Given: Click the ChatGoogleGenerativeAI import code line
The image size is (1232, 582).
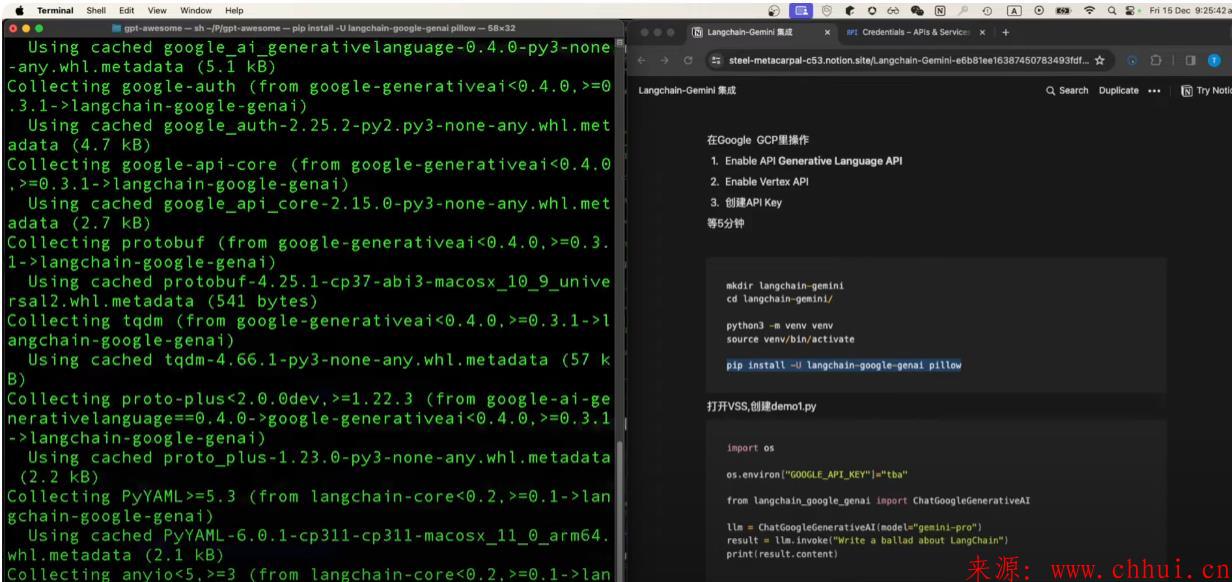Looking at the screenshot, I should pyautogui.click(x=878, y=500).
